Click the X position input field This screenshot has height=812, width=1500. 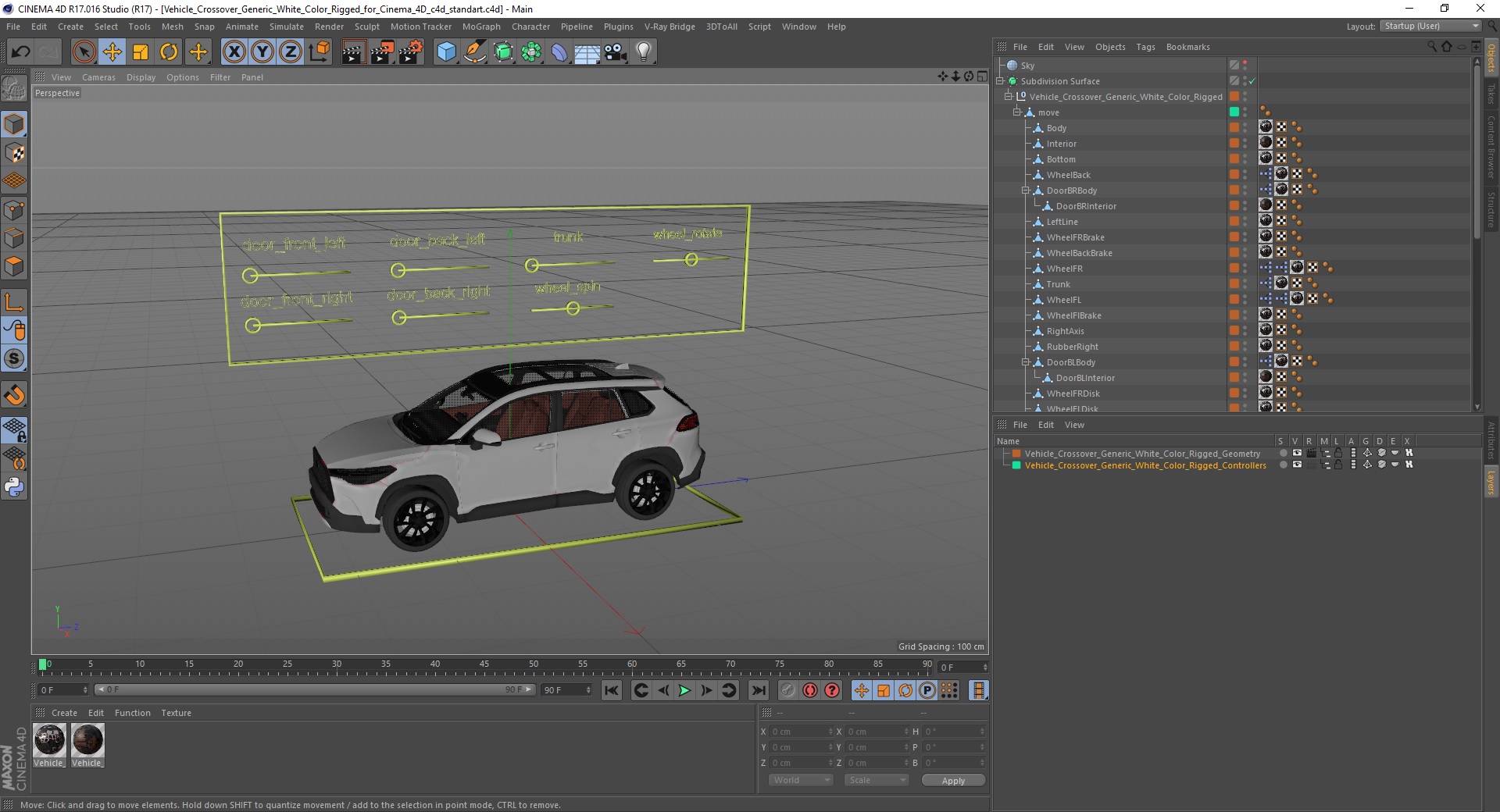tap(802, 732)
